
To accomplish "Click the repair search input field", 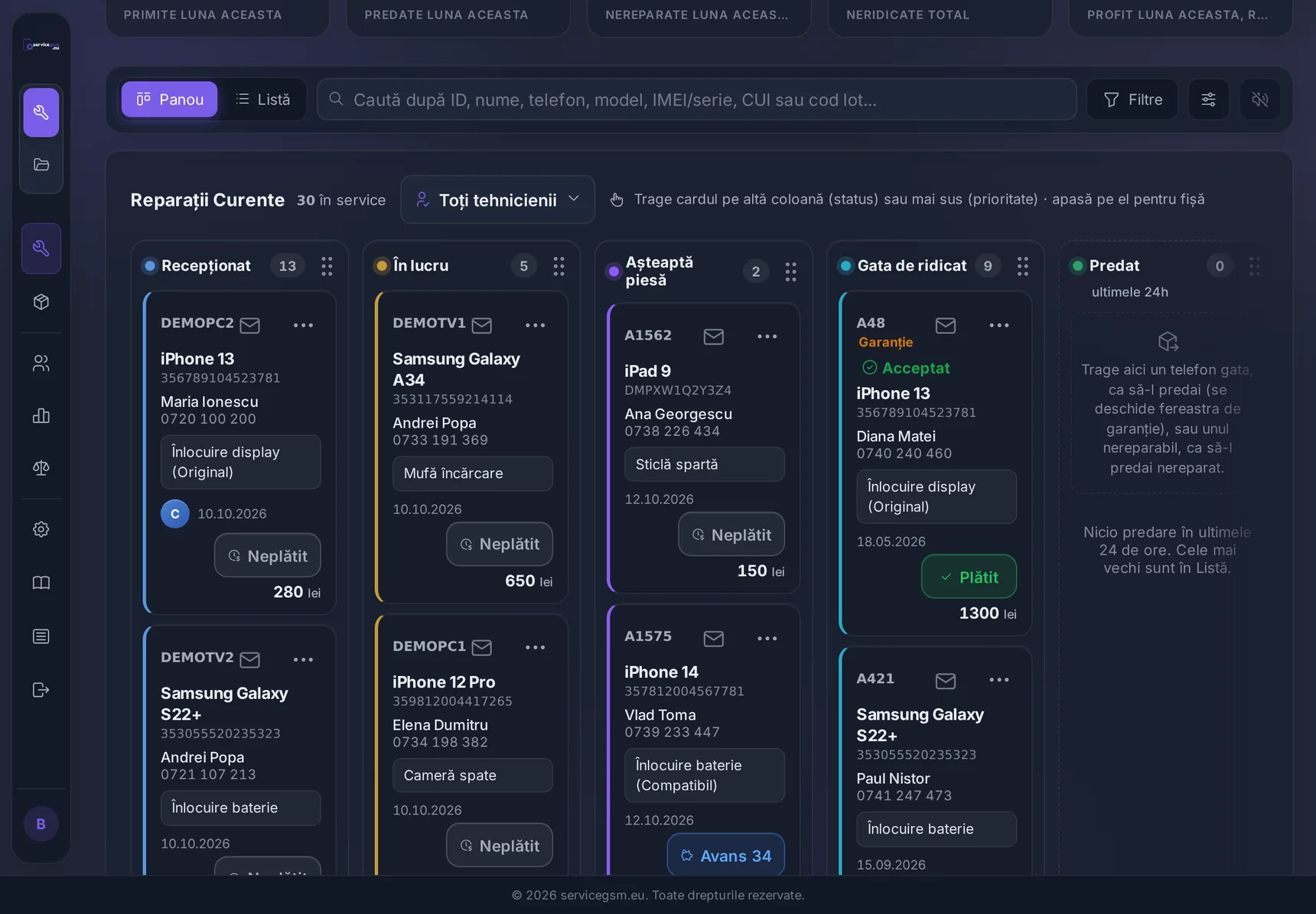I will point(696,99).
